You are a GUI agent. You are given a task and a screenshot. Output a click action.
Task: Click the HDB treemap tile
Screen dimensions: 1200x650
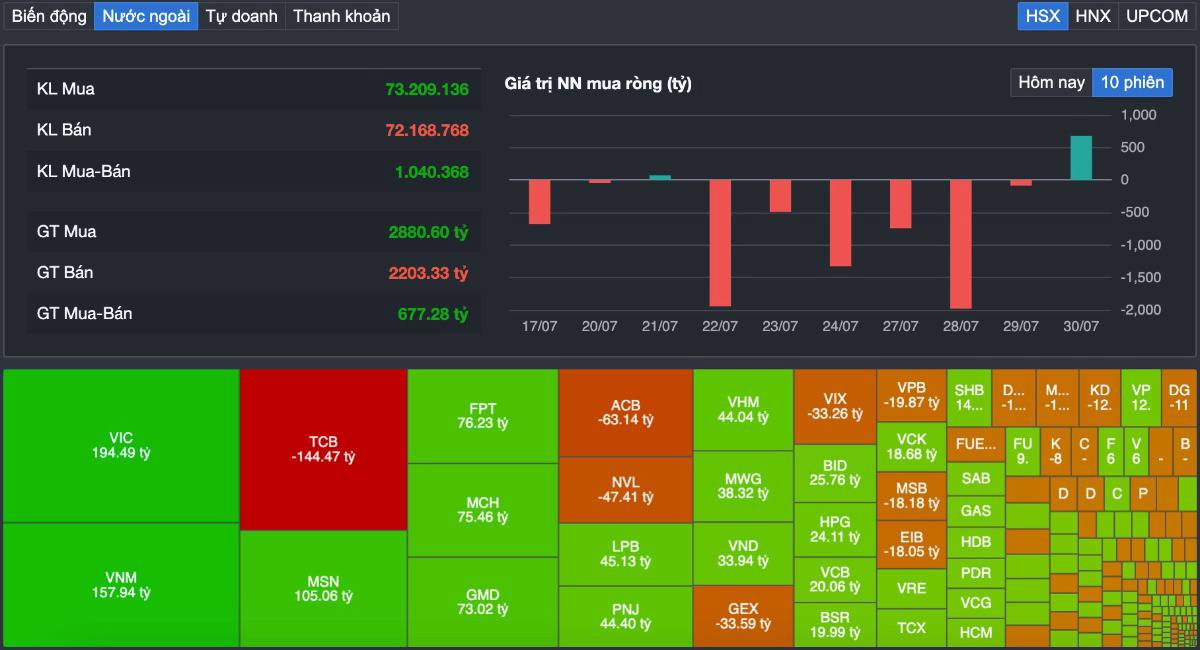coord(976,542)
